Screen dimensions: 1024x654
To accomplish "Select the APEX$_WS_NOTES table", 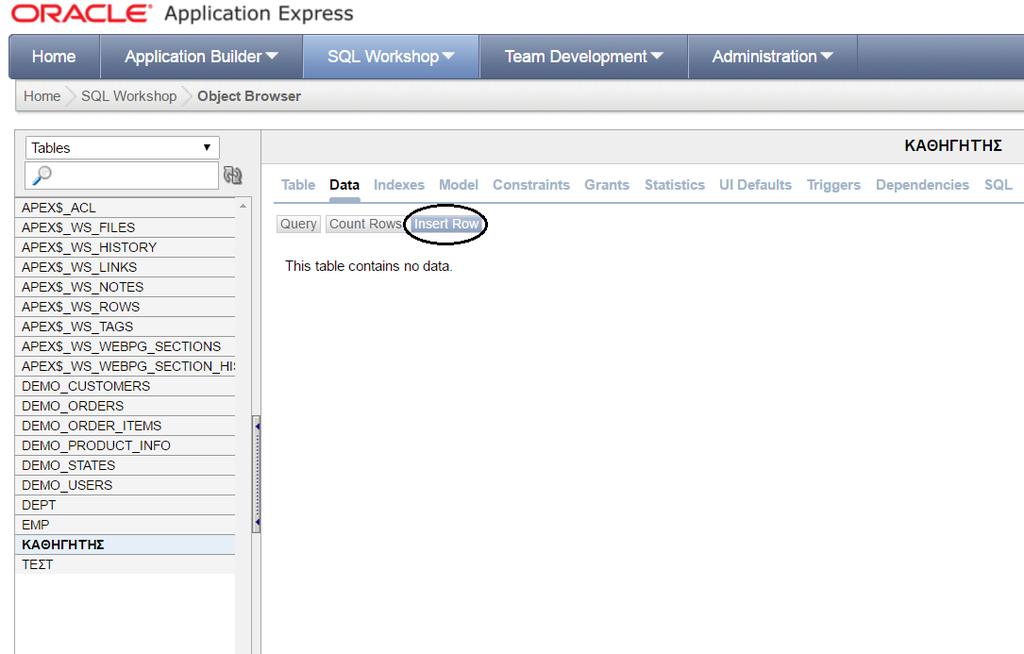I will [125, 287].
